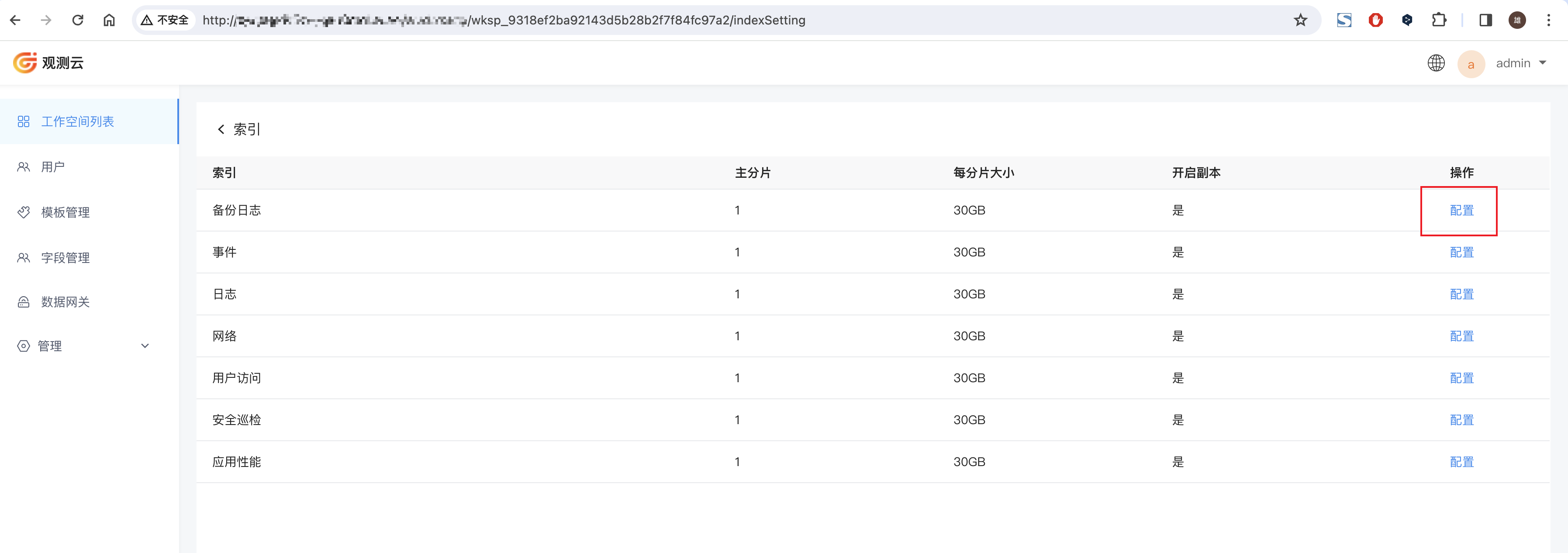Select the 用户访问 index name

[x=236, y=378]
